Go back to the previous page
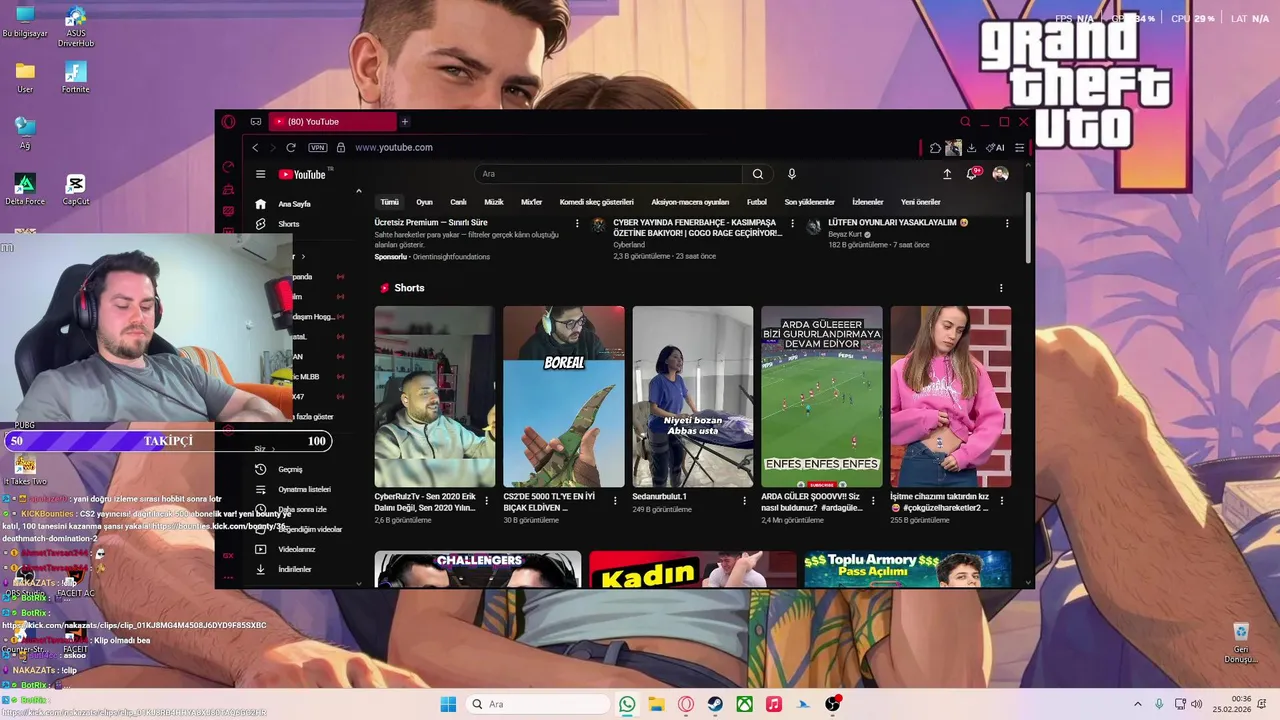 [x=255, y=147]
